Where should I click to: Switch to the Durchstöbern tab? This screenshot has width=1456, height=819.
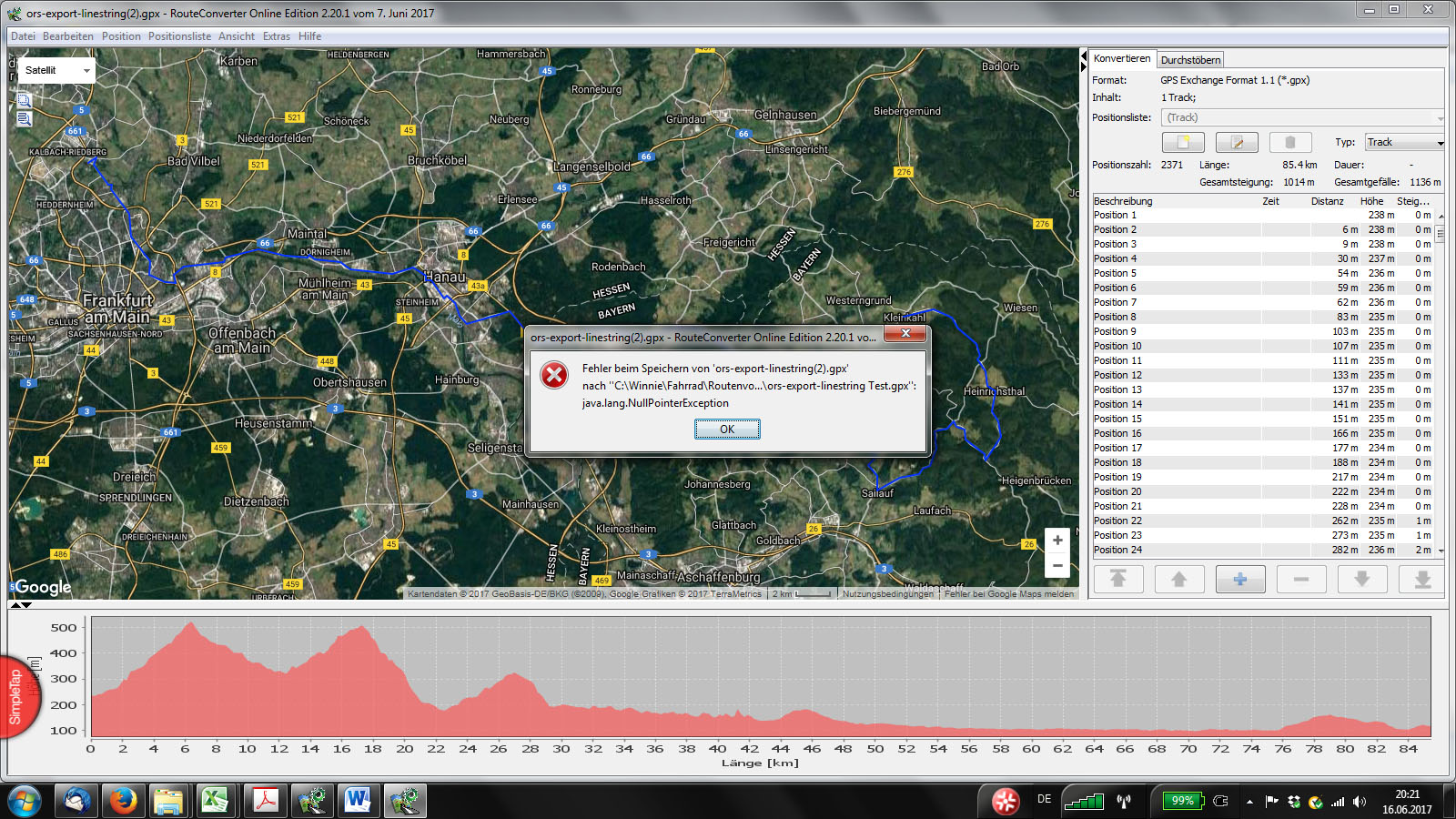coord(1190,60)
